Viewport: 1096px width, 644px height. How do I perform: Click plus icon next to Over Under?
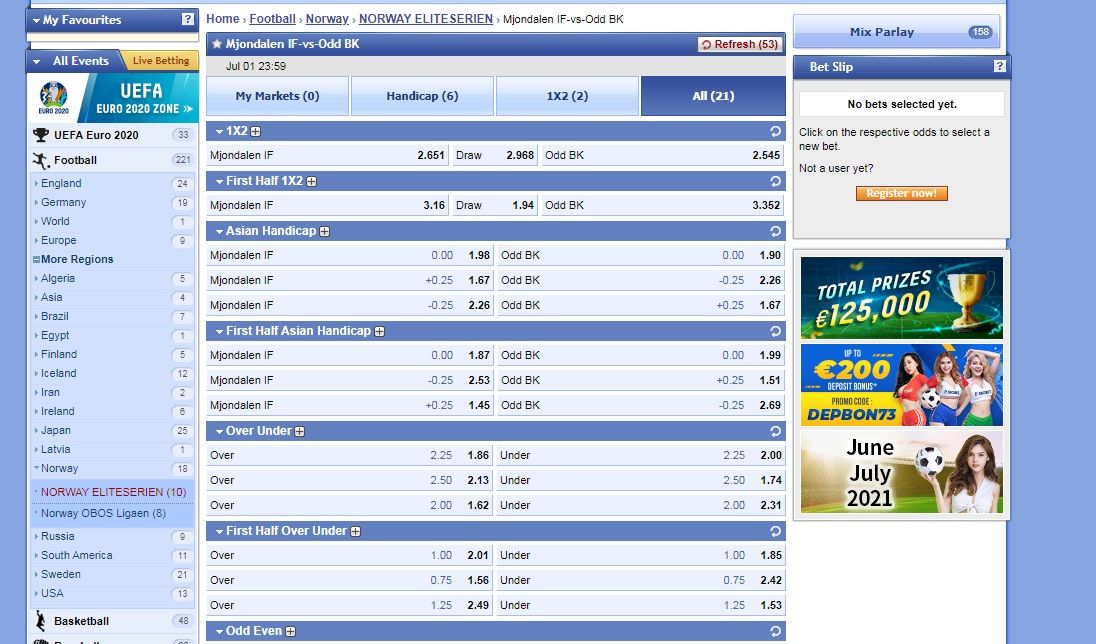299,432
